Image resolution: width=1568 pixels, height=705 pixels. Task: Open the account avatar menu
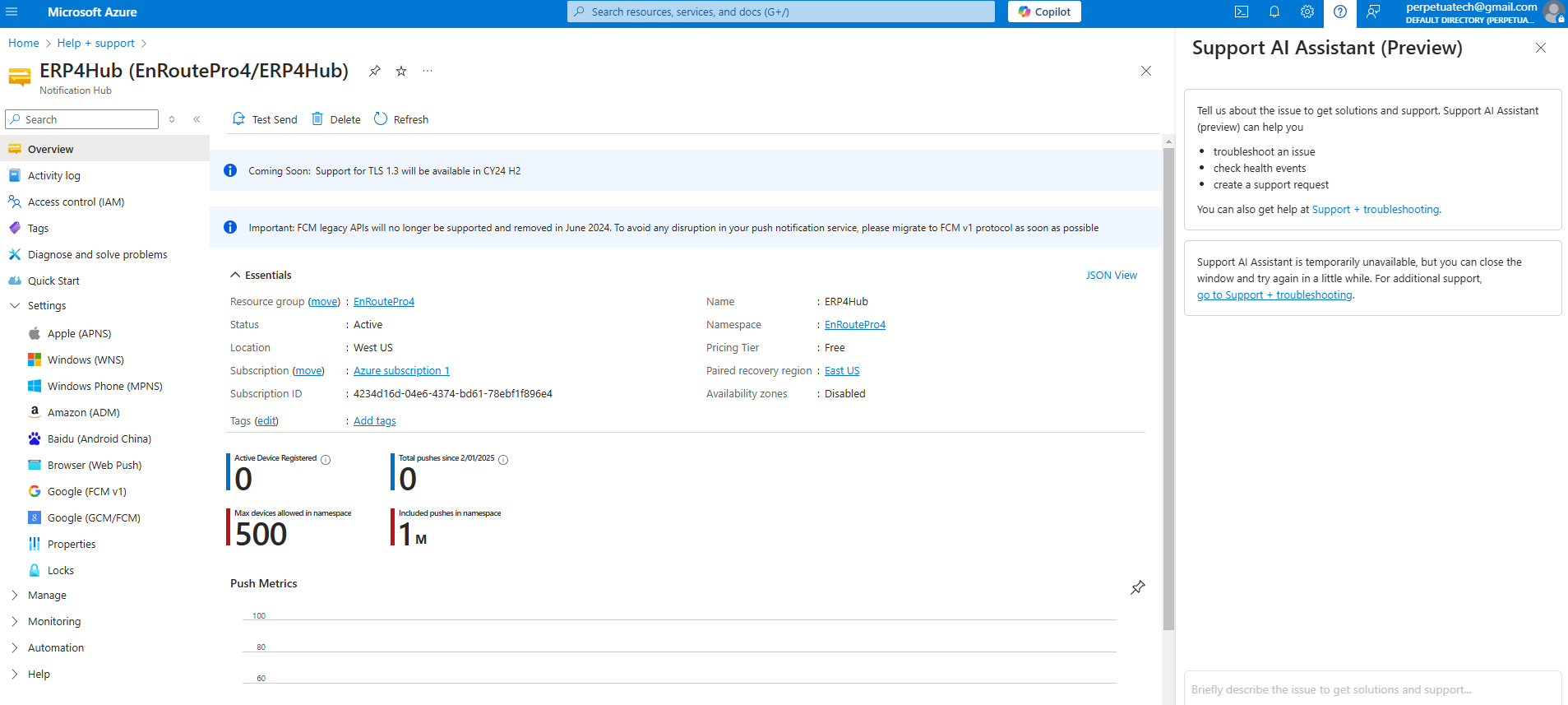pyautogui.click(x=1554, y=12)
